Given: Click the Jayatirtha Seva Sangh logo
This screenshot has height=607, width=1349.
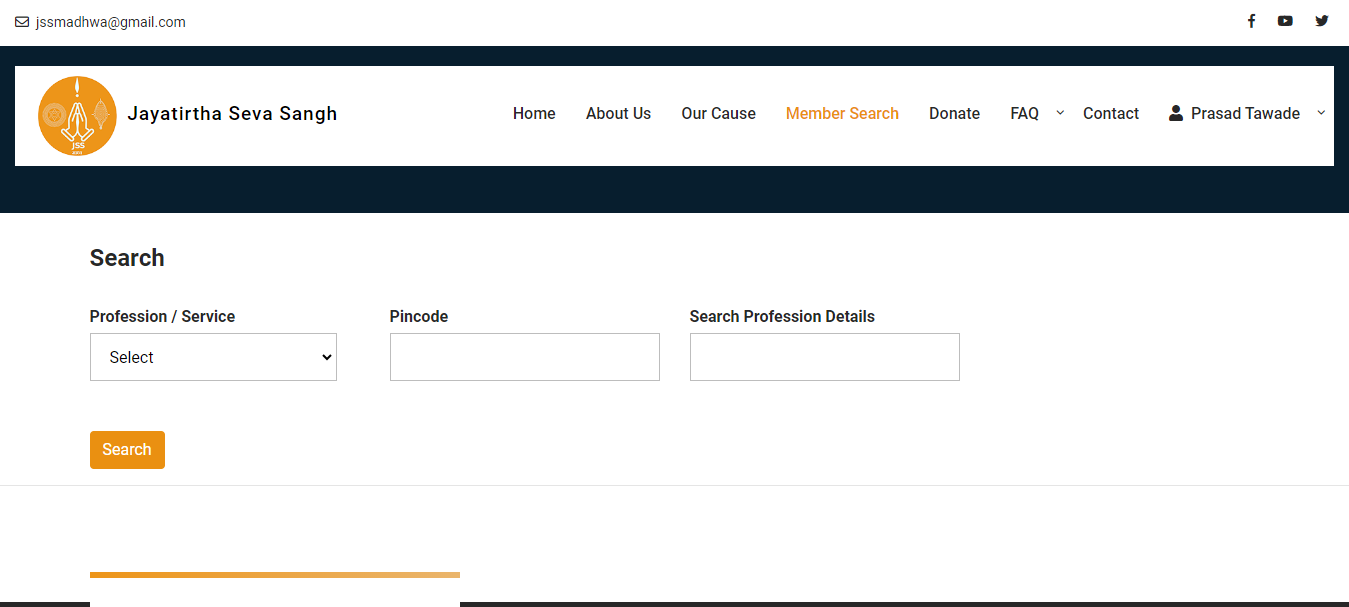Looking at the screenshot, I should point(77,116).
